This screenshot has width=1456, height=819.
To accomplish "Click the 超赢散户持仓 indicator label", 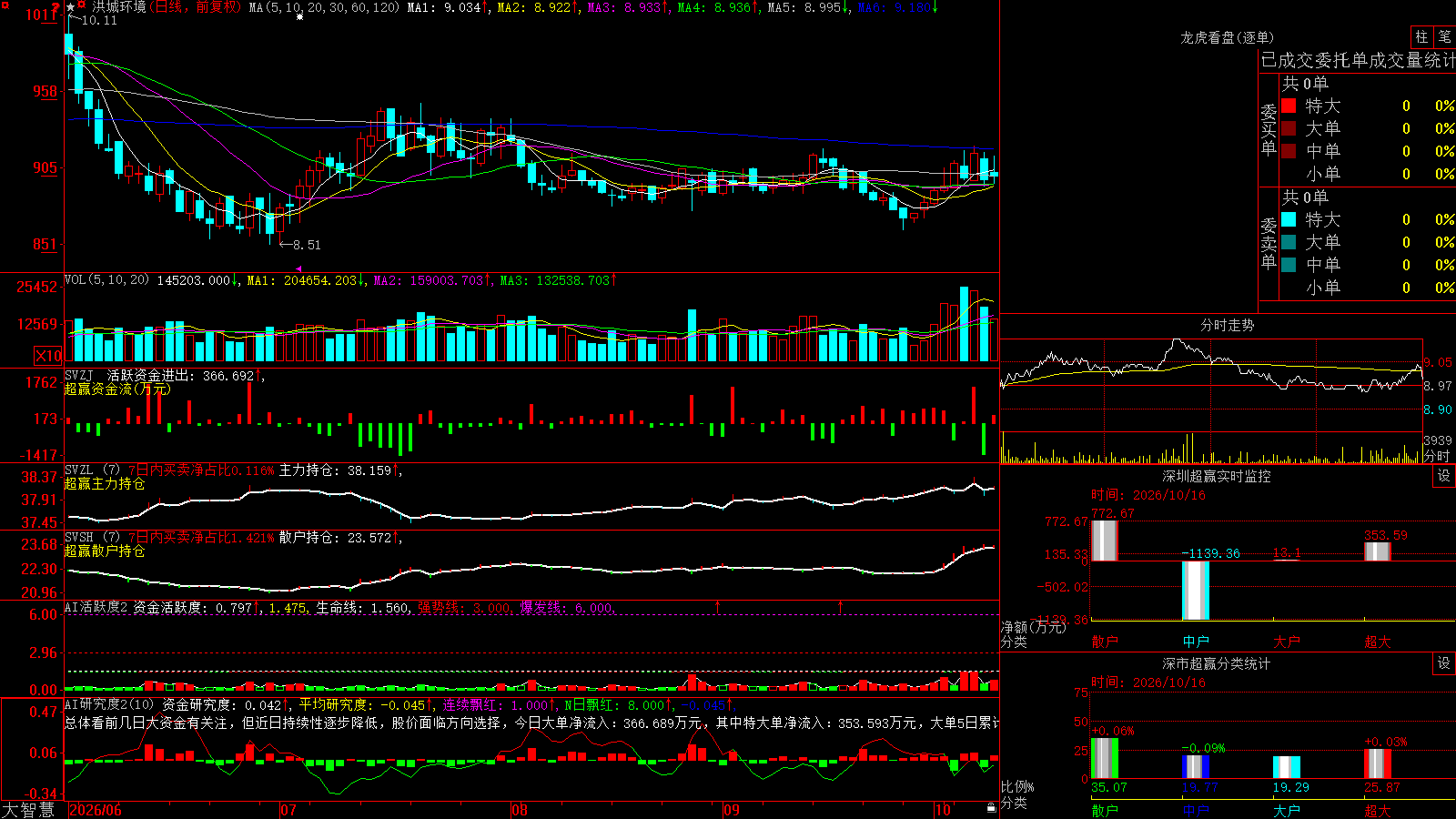I will point(105,551).
